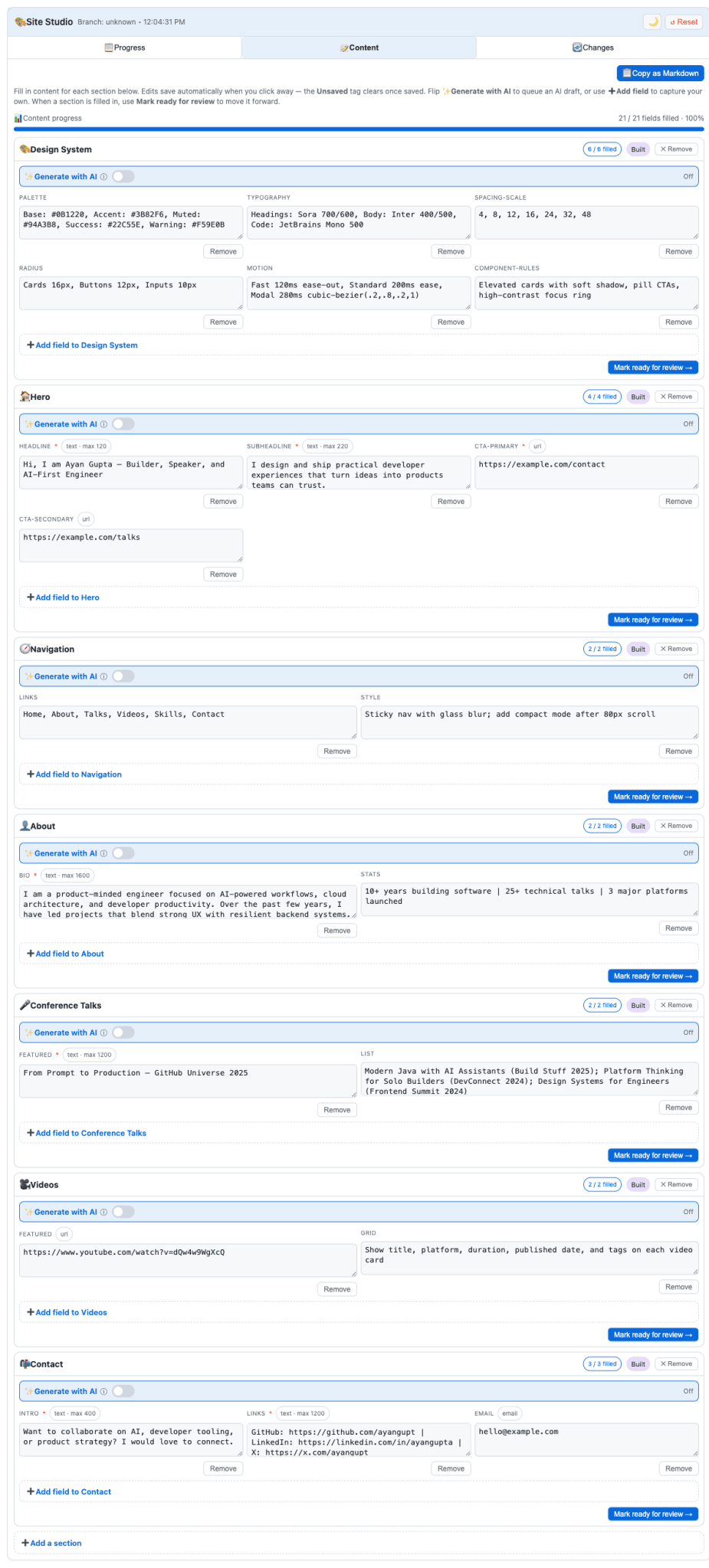
Task: Enable Generate with AI for Conference Talks
Action: coord(123,1033)
